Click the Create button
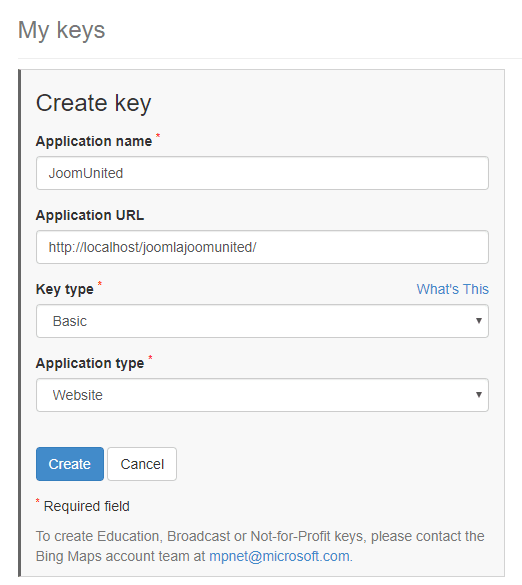 [x=70, y=464]
